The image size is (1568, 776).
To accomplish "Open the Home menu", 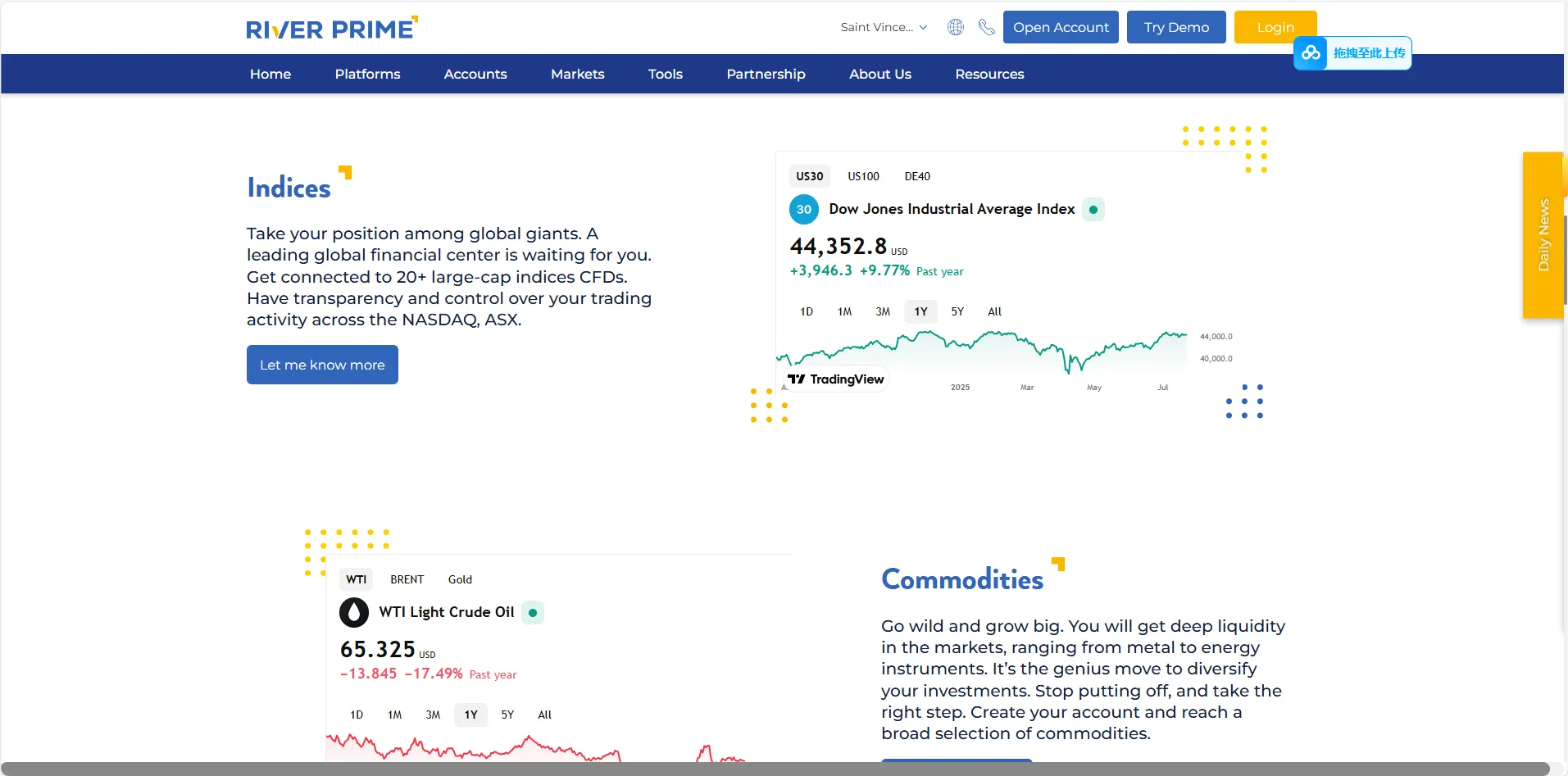I will tap(270, 74).
